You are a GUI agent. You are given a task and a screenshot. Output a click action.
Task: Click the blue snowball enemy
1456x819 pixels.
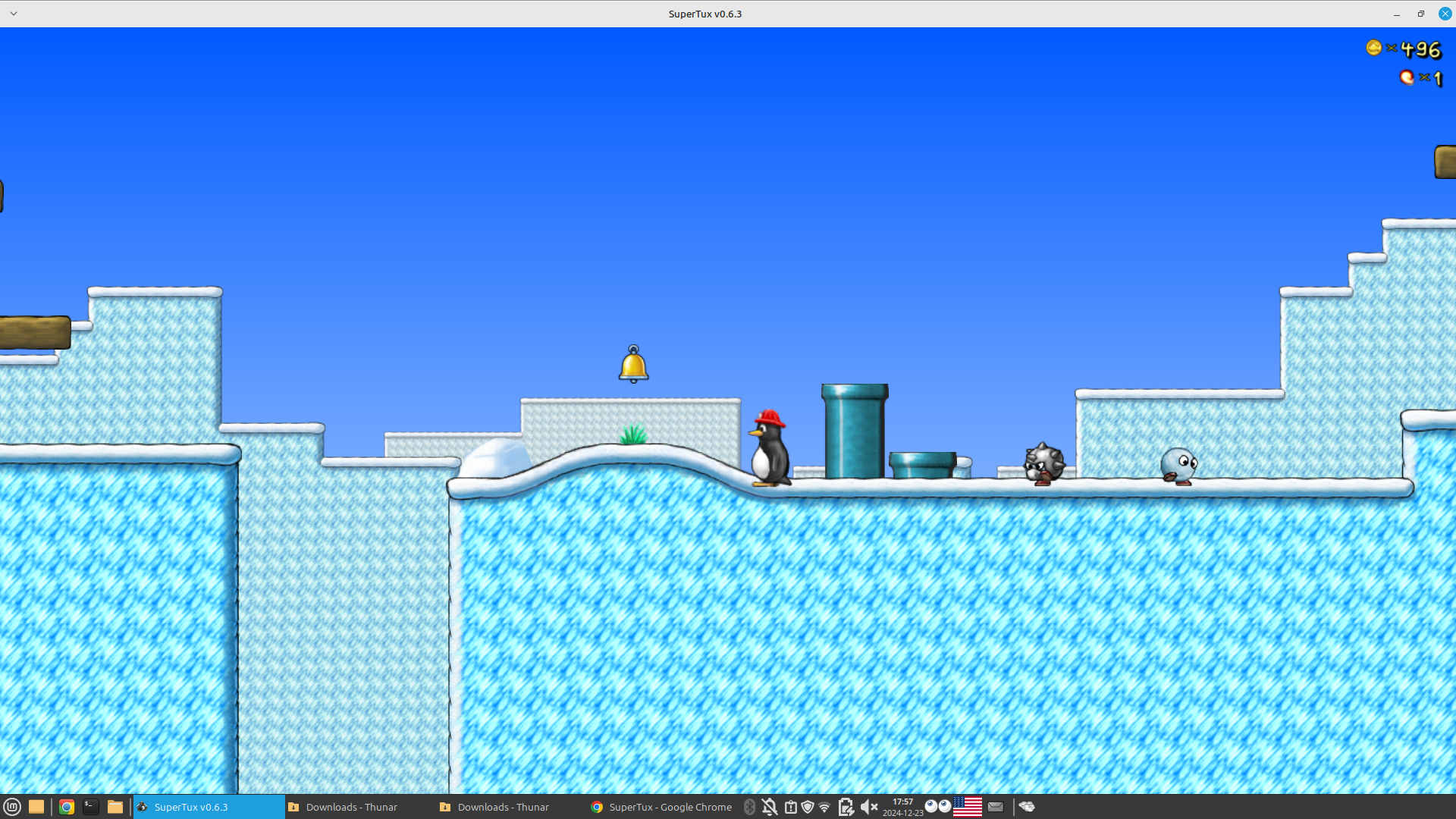pyautogui.click(x=1178, y=465)
